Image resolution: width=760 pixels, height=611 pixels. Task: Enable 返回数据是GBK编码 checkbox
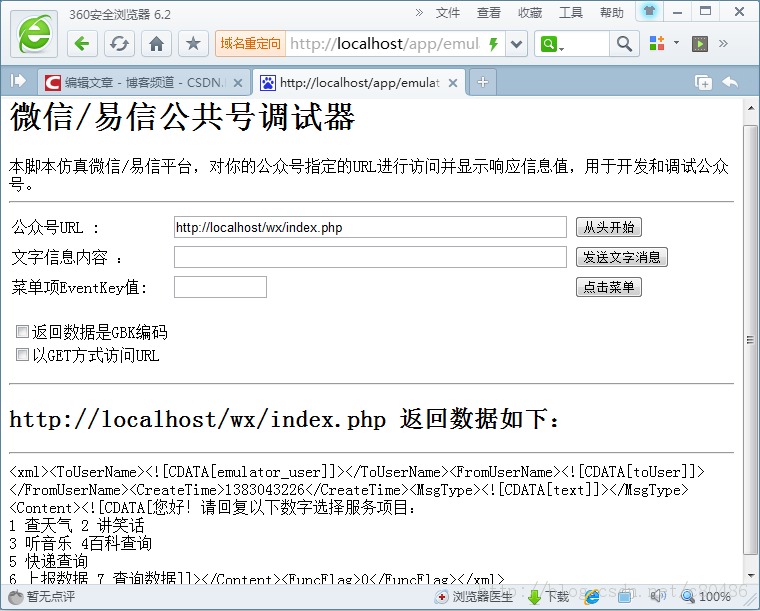[22, 331]
